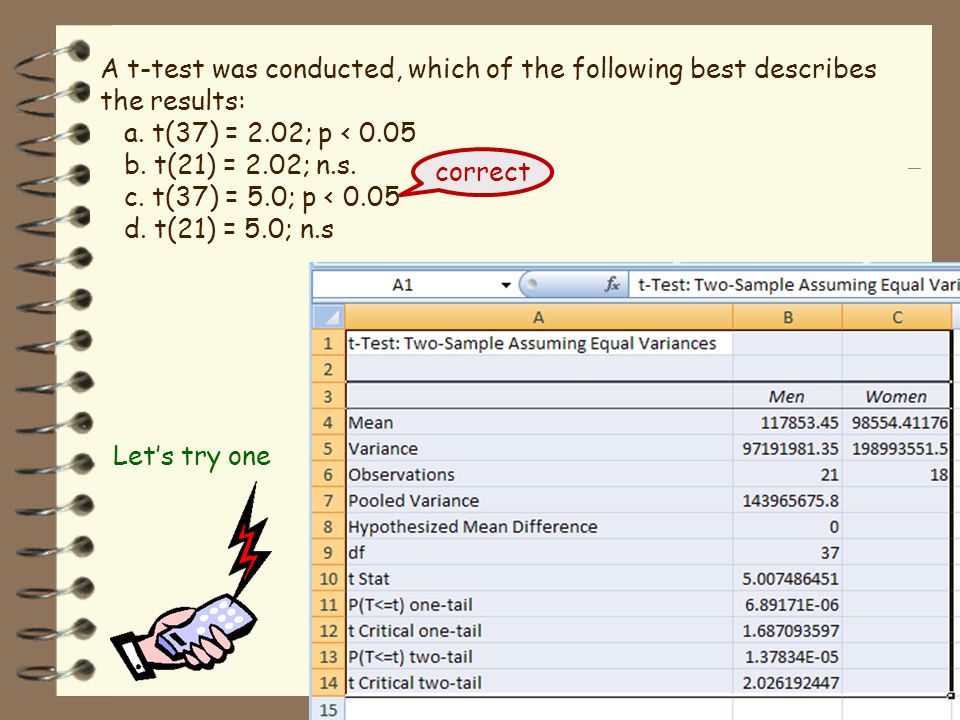The width and height of the screenshot is (960, 720).
Task: Click the Name Box showing A1
Action: [x=402, y=285]
